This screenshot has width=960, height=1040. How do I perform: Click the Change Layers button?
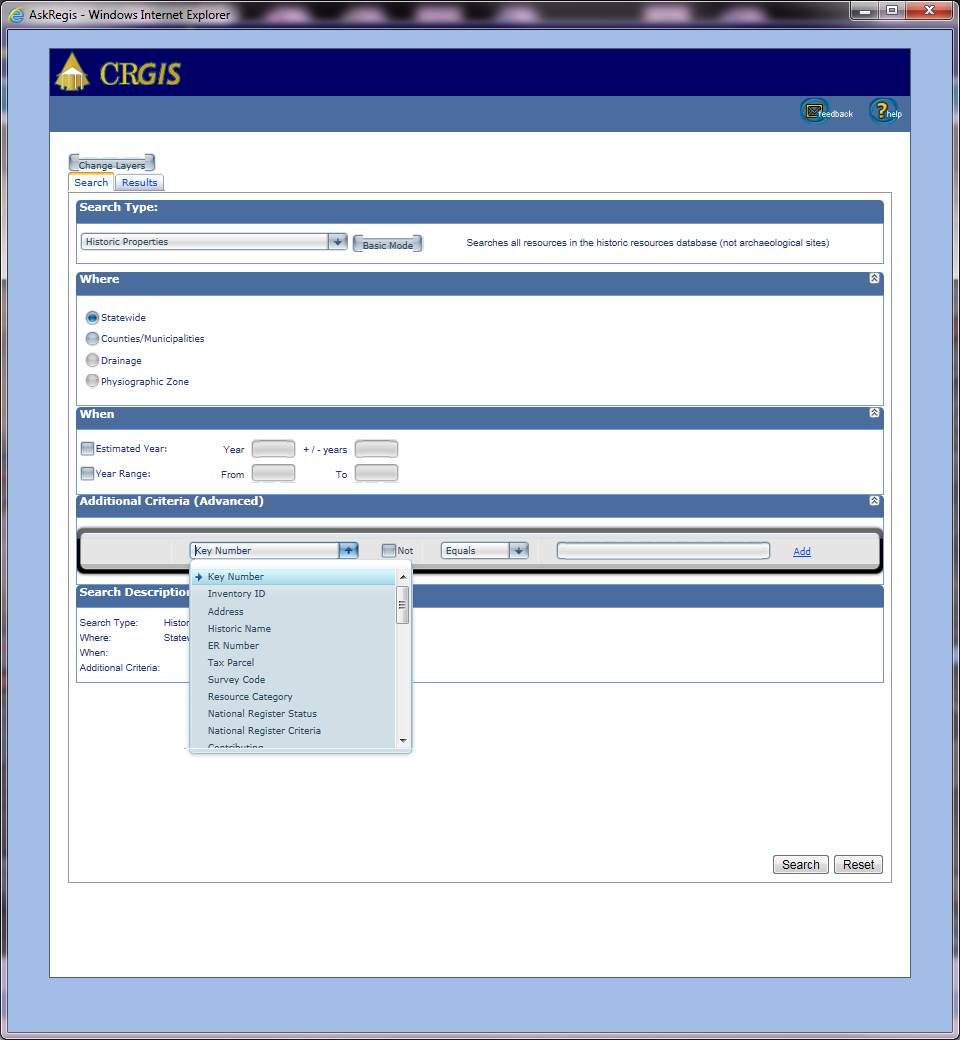pos(111,165)
